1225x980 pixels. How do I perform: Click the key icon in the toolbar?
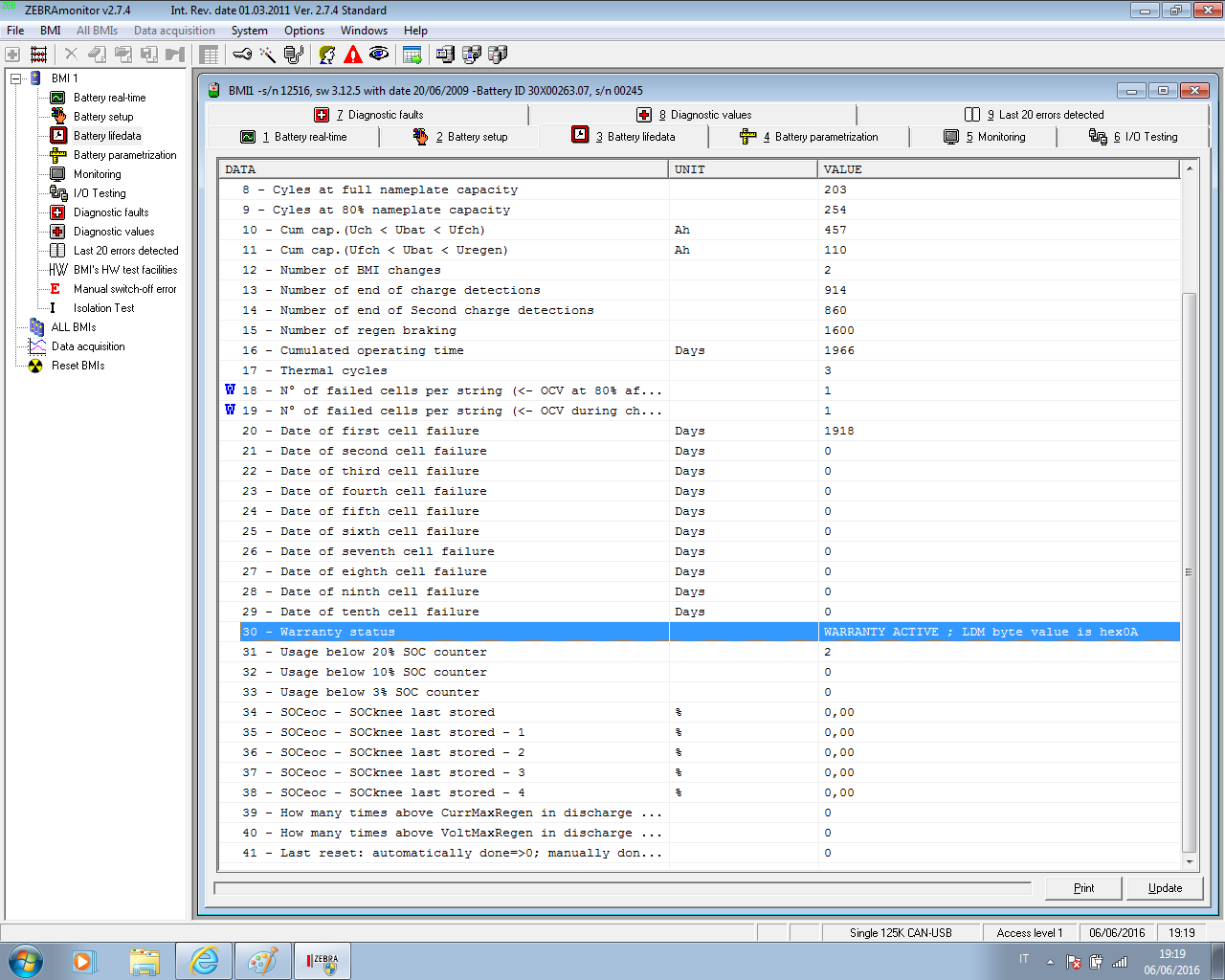point(243,55)
